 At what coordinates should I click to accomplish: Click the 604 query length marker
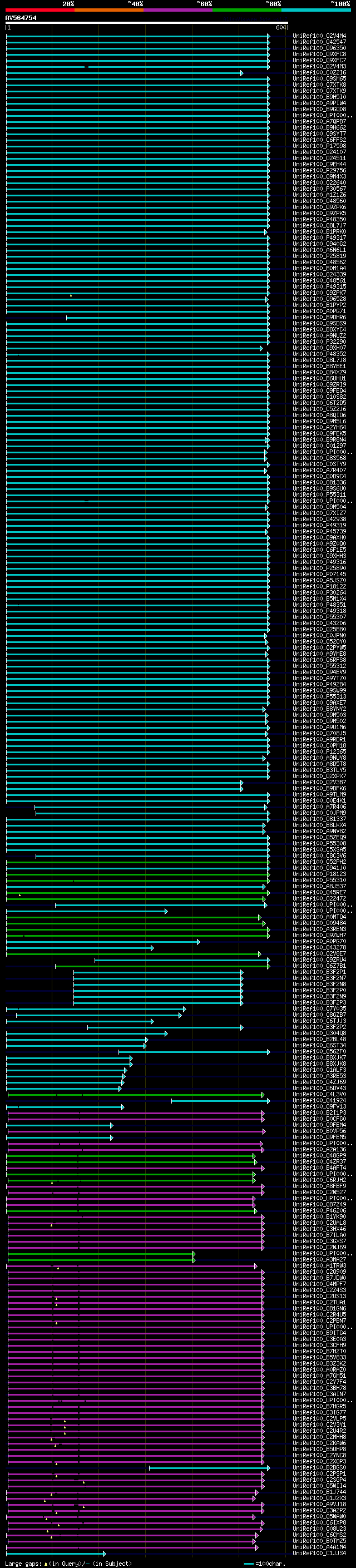click(x=280, y=27)
